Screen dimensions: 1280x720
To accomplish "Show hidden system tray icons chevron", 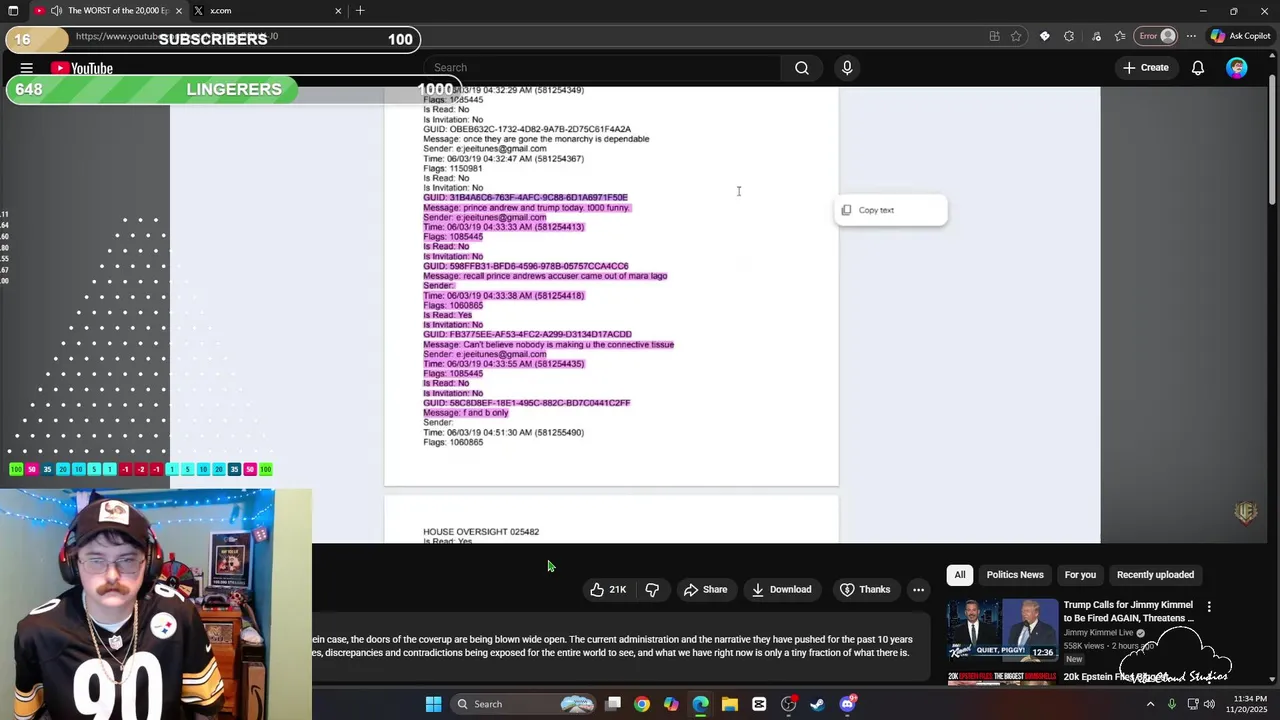I will [x=1150, y=704].
